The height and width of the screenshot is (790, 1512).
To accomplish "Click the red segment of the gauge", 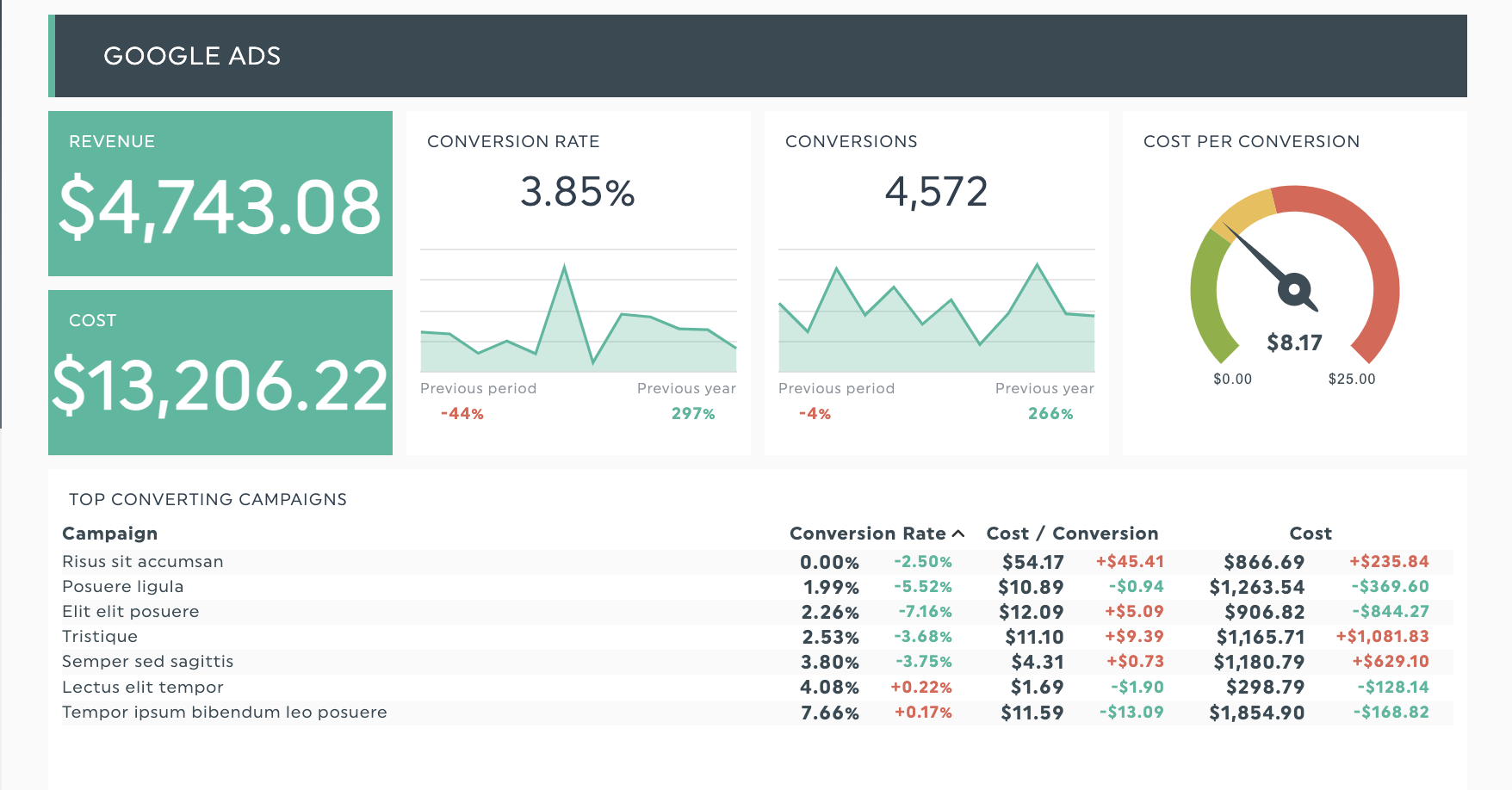I will 1376,258.
